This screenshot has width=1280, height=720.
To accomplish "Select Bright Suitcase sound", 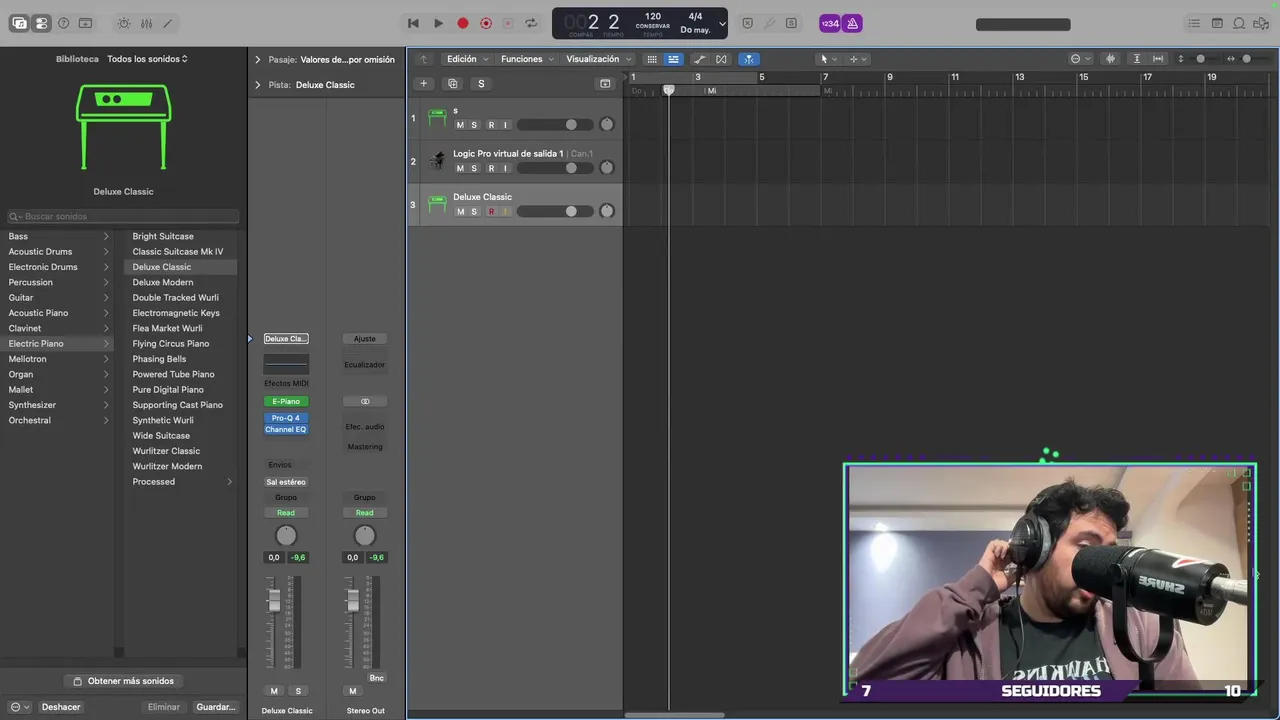I will click(163, 236).
